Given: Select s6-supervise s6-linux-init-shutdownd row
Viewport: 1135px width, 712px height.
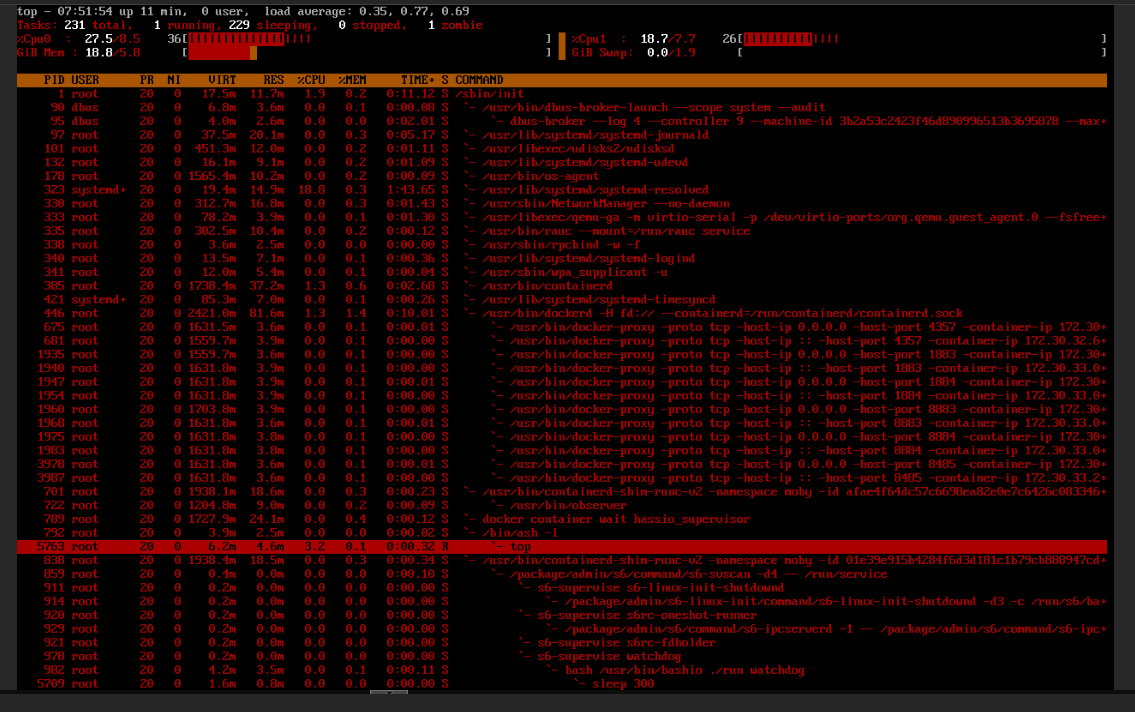Looking at the screenshot, I should (x=562, y=588).
